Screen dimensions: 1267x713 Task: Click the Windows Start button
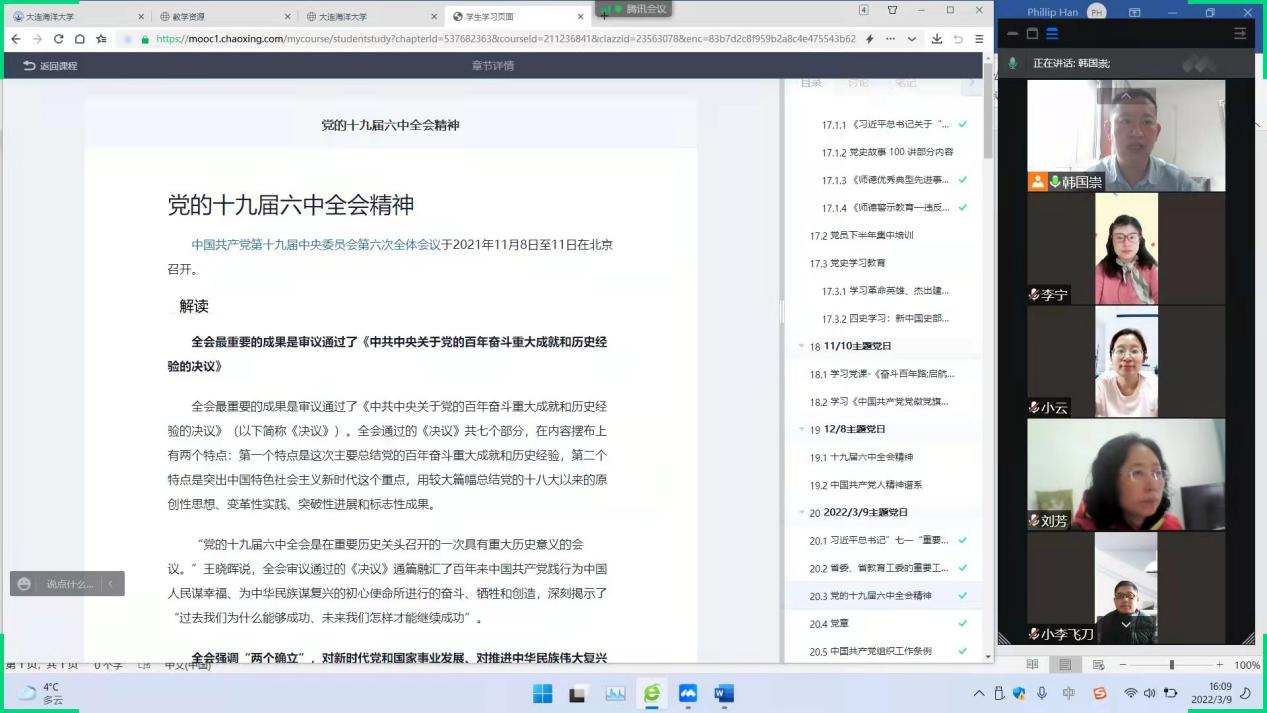(x=542, y=693)
